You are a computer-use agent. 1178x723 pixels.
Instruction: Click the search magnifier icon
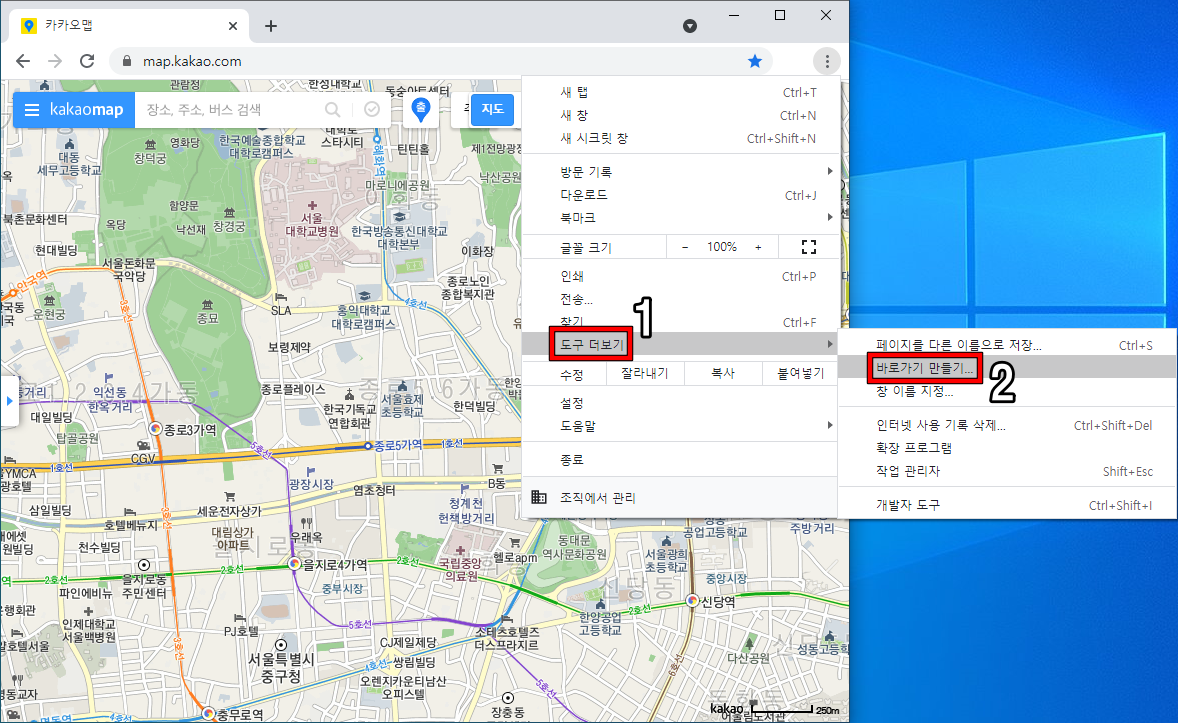332,110
